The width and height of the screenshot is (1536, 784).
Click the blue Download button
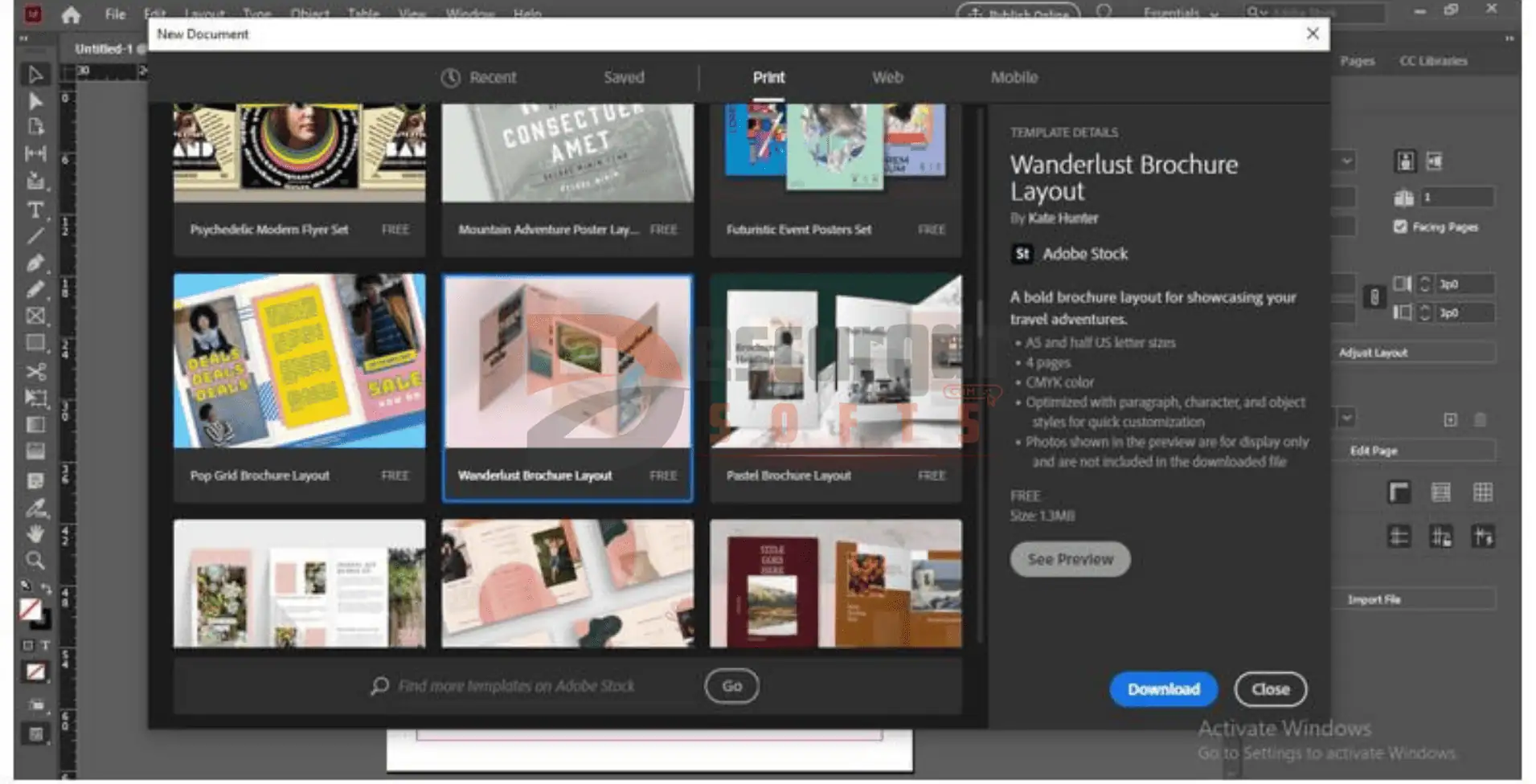(x=1163, y=689)
